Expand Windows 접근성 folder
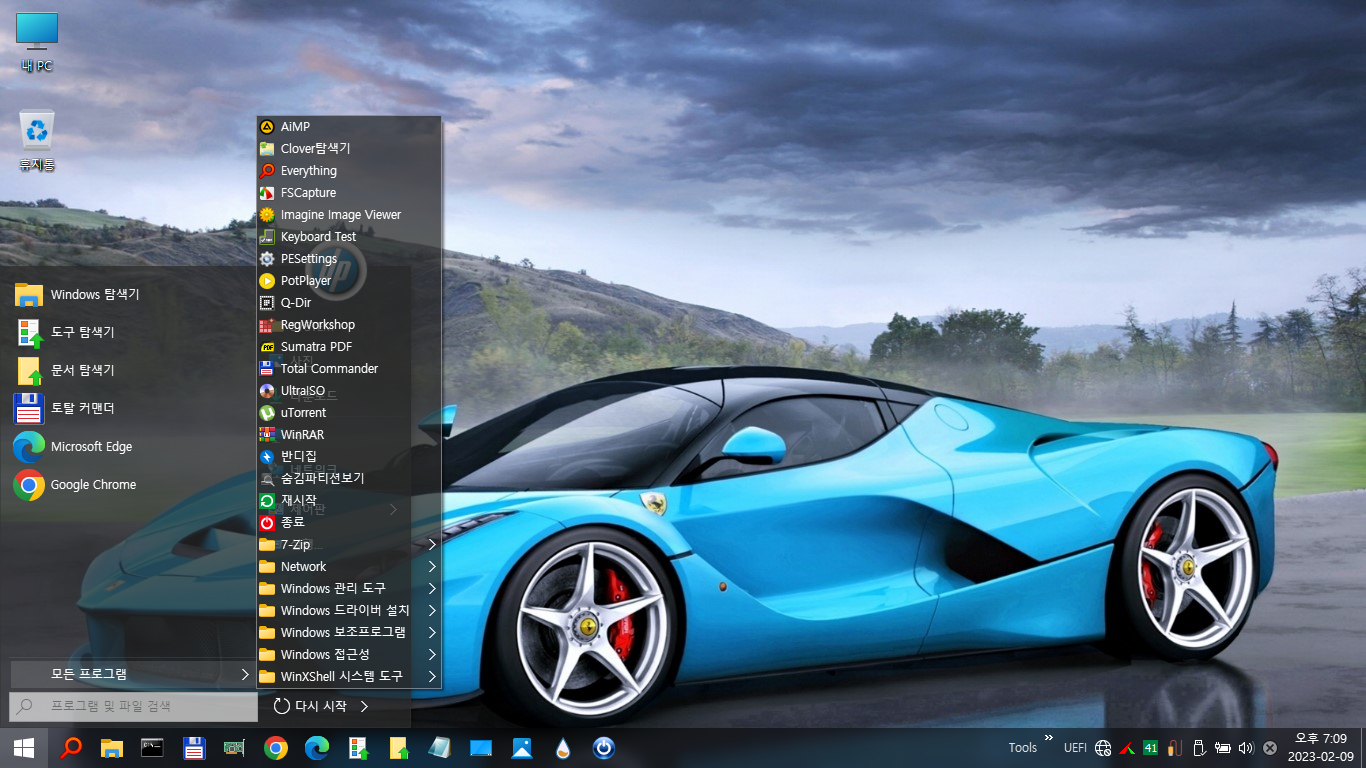Viewport: 1366px width, 768px height. [x=348, y=655]
